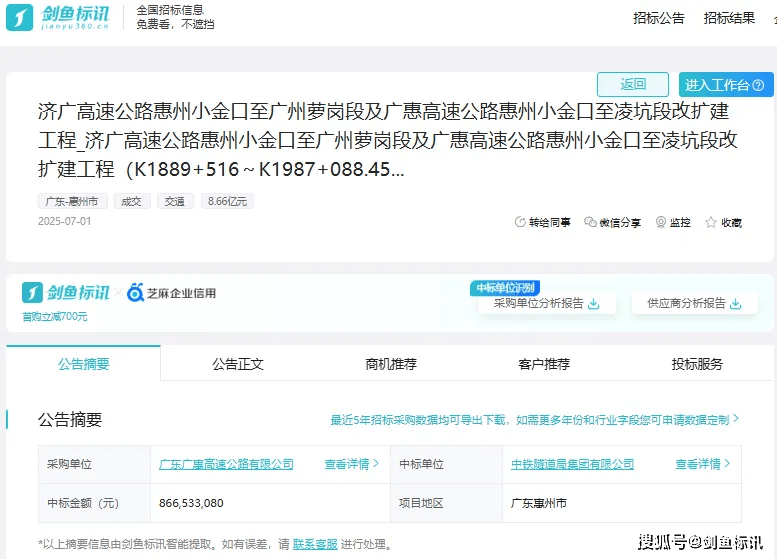Click the 剑鱼标讯 logo in header

tap(62, 18)
